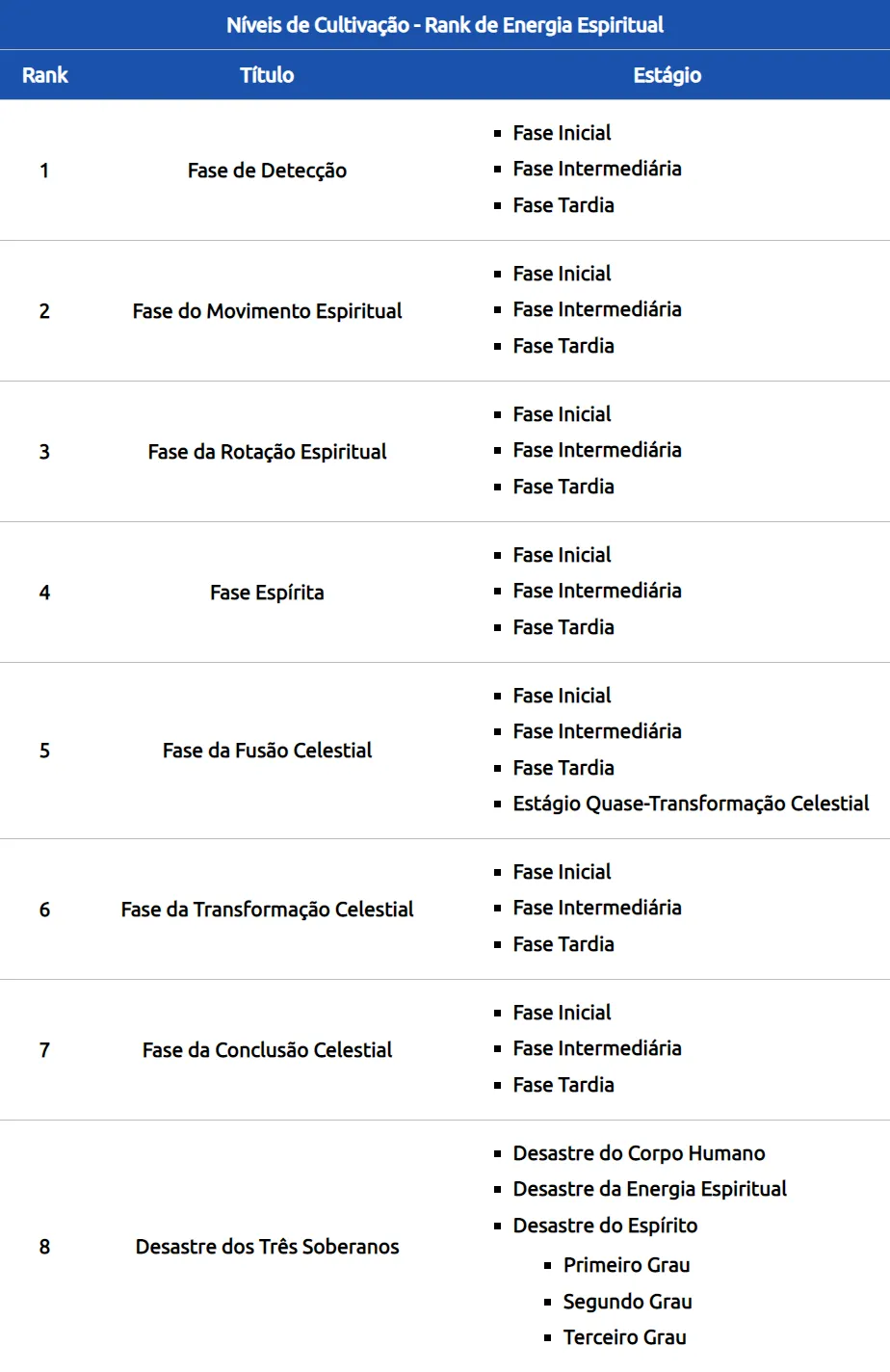The height and width of the screenshot is (1372, 890).
Task: Click the 'Desastre do Corpo Humano' item
Action: pos(639,1153)
